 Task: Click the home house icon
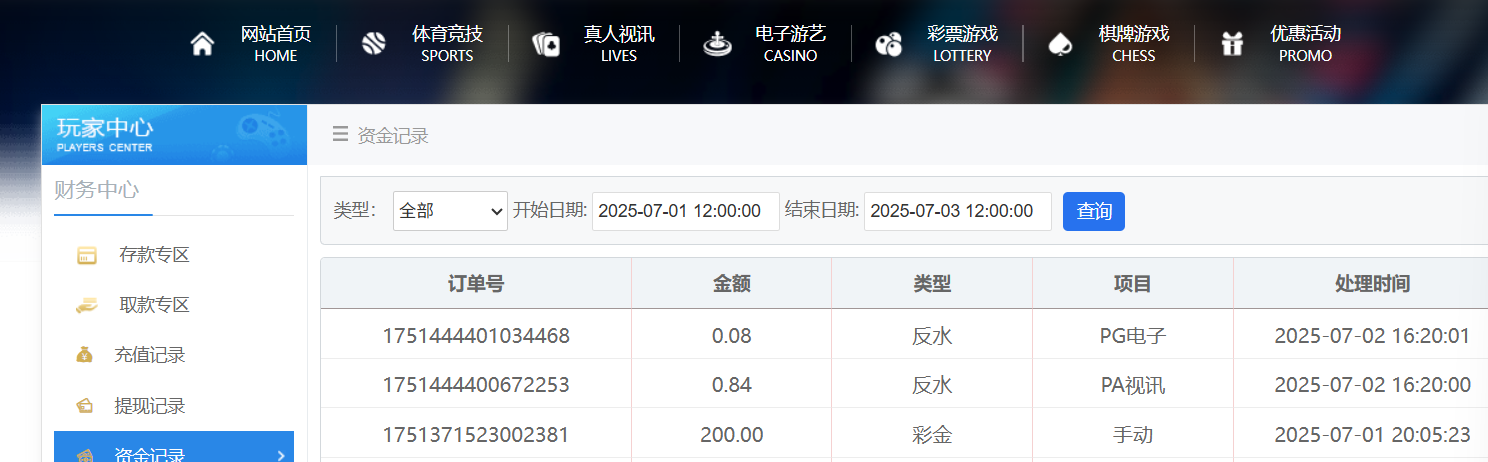point(202,44)
